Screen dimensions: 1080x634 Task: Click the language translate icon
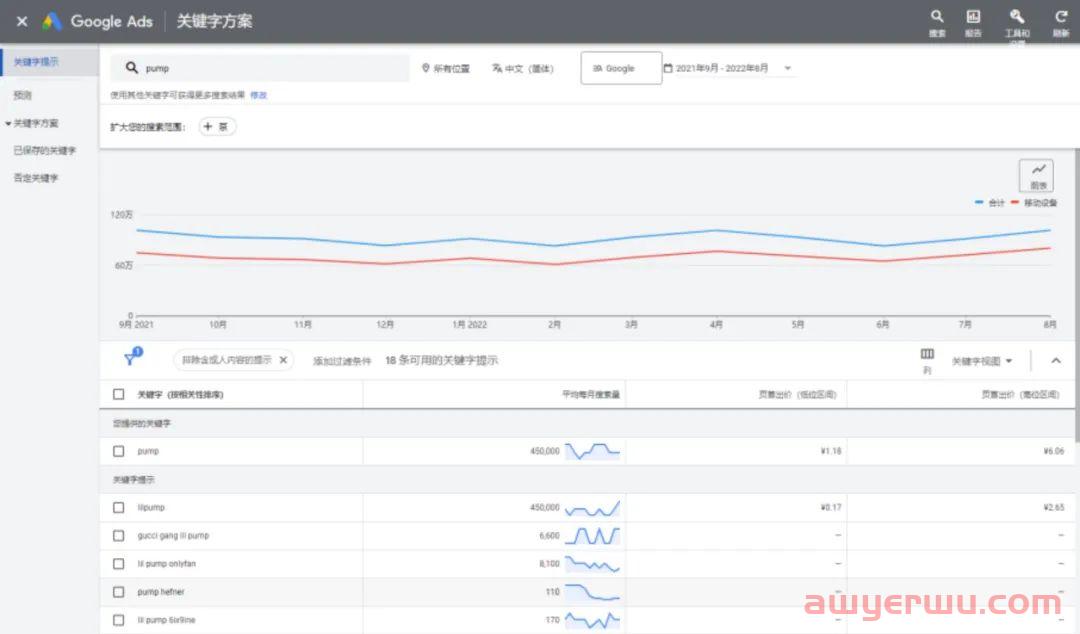497,68
